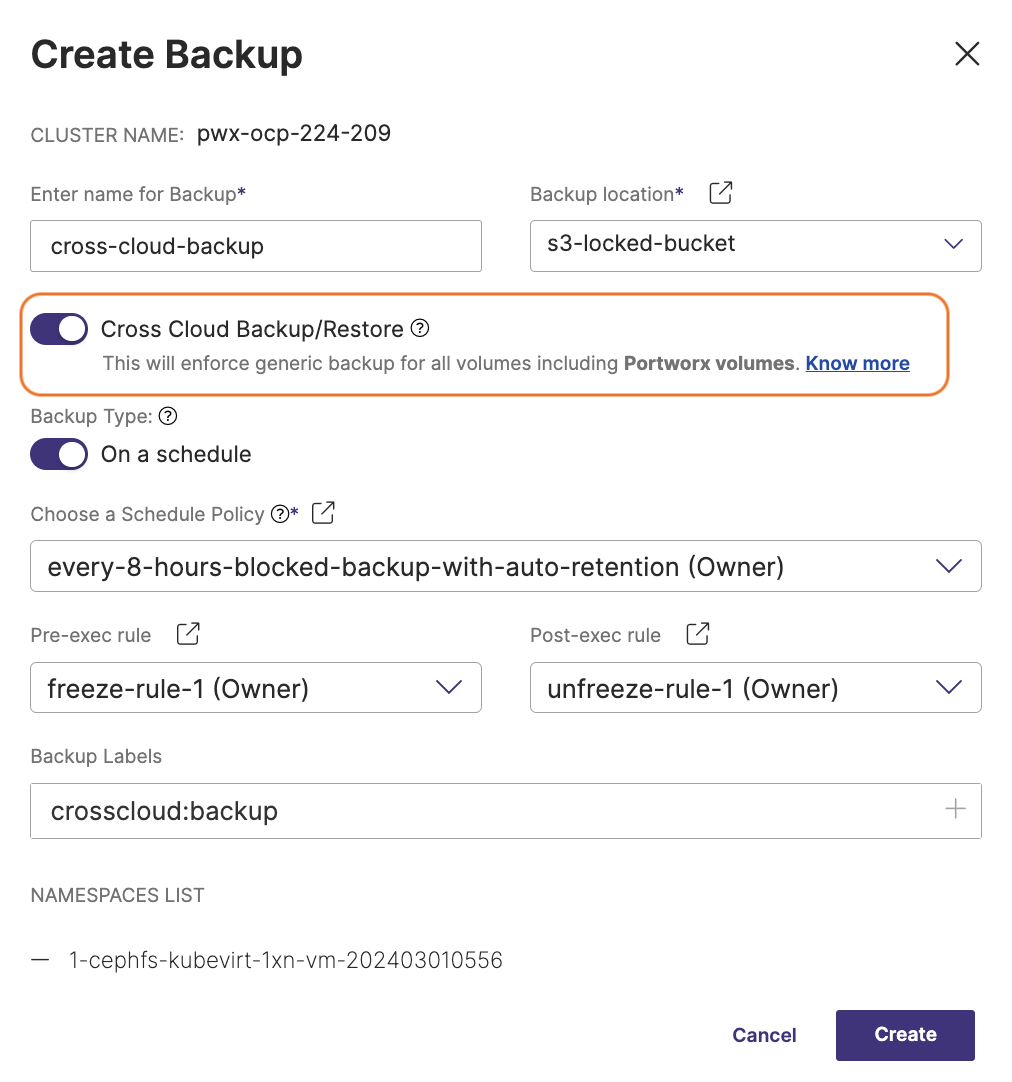Close the Create Backup dialog
Viewport: 1012px width, 1082px height.
[x=967, y=54]
